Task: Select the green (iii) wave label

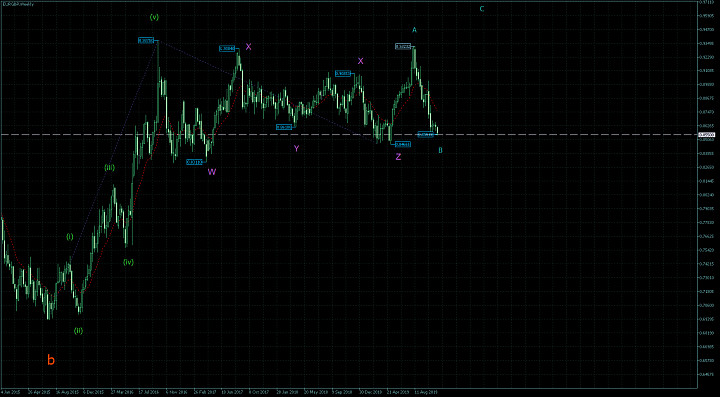Action: tap(109, 168)
